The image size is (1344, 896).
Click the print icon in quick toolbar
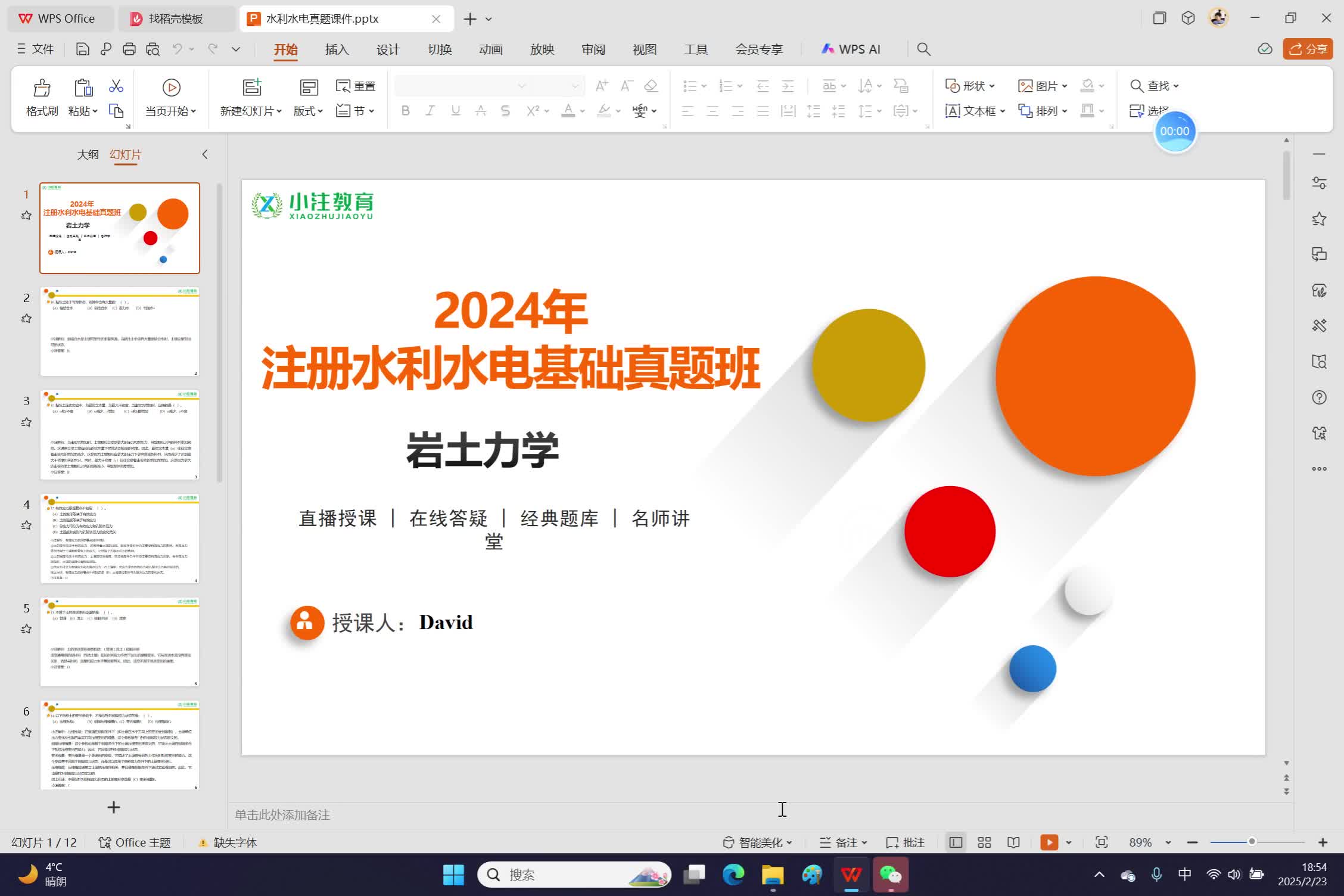(129, 49)
